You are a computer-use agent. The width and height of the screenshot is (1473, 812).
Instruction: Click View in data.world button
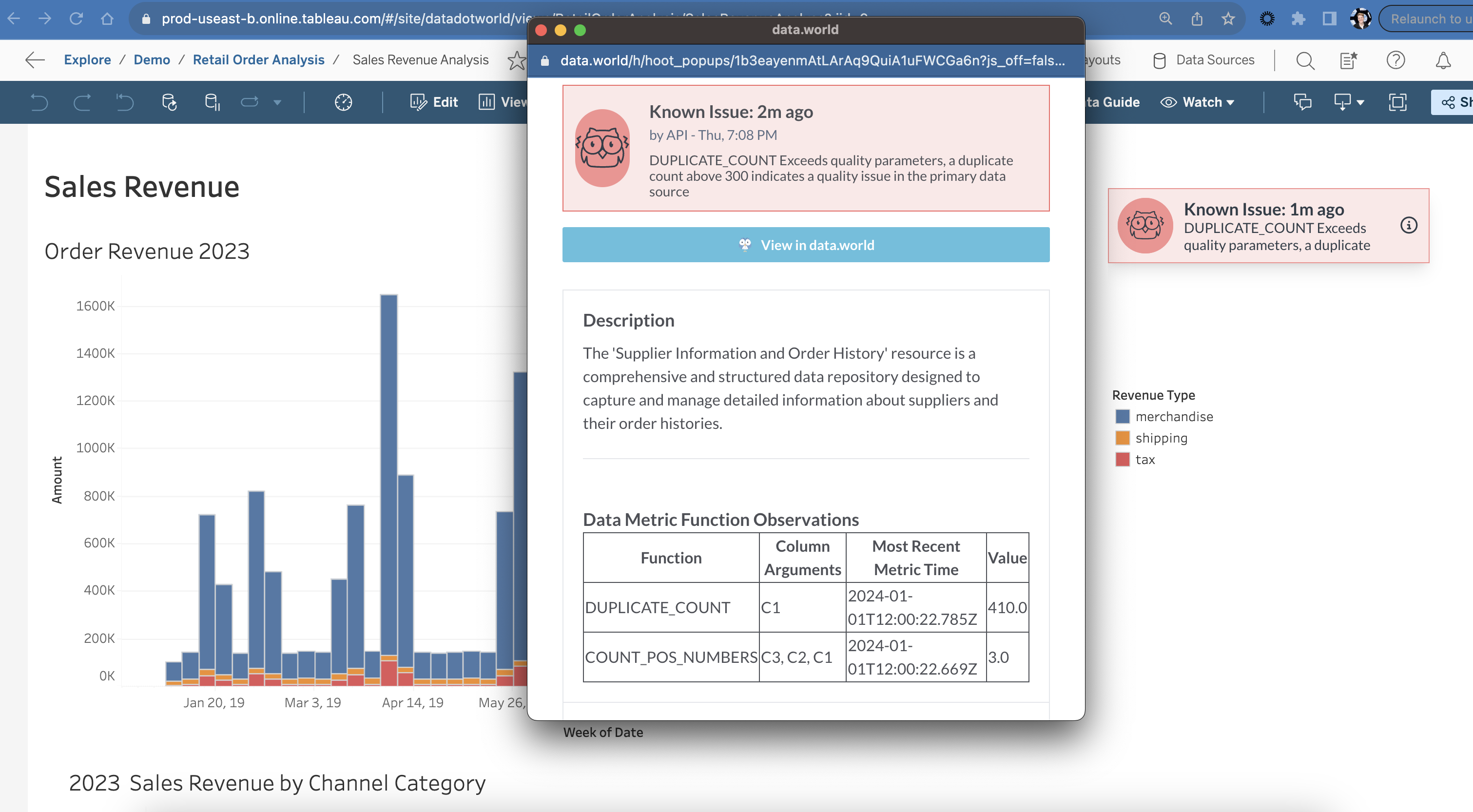point(806,245)
